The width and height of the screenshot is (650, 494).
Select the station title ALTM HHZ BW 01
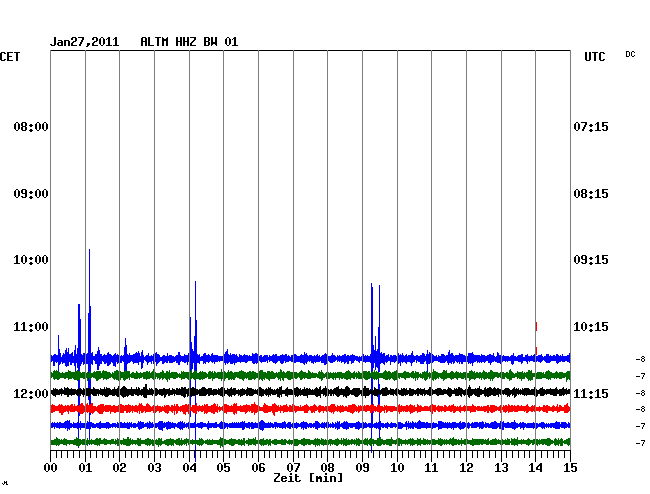click(x=189, y=42)
